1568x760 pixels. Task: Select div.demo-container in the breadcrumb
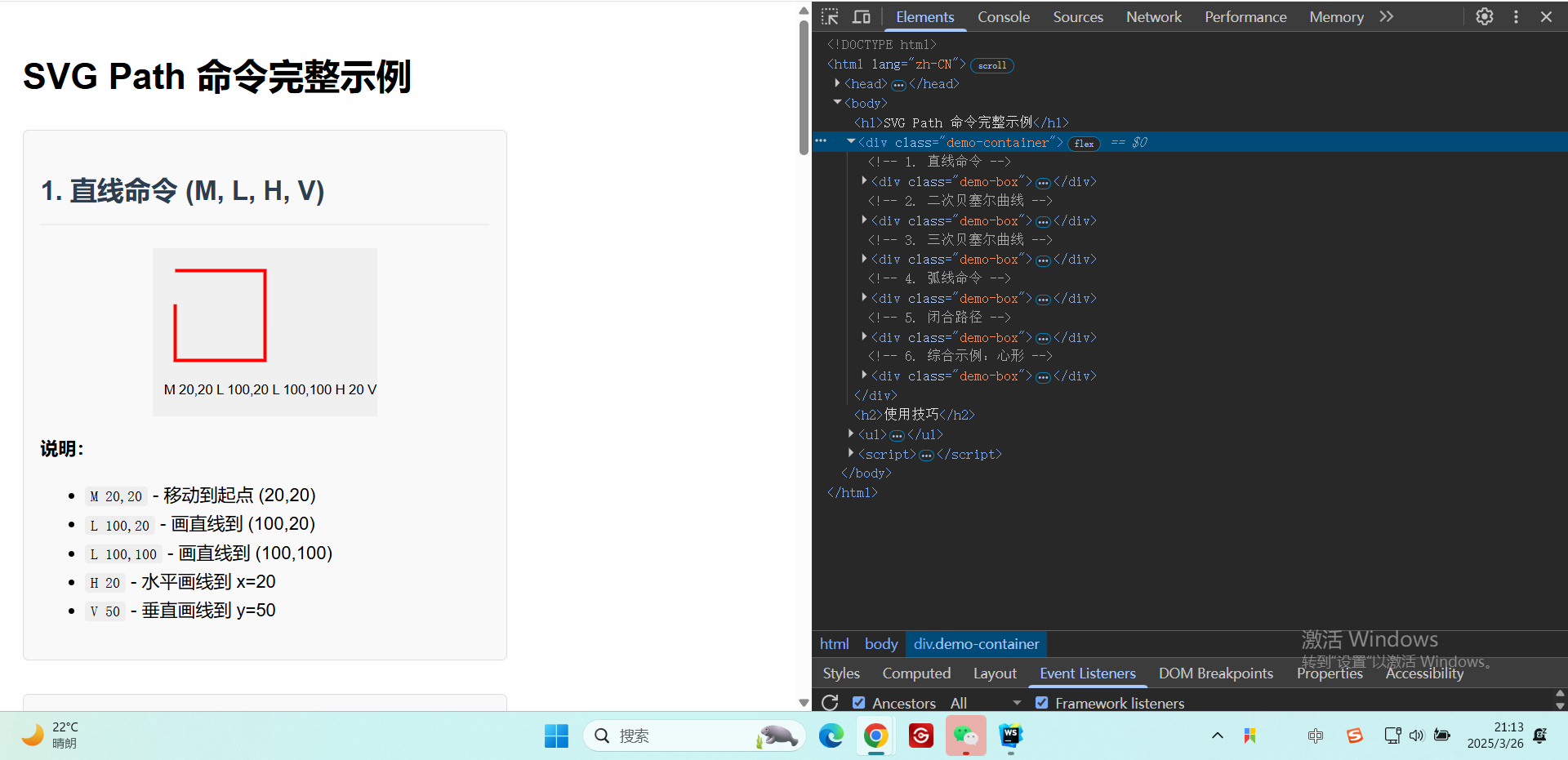click(976, 643)
